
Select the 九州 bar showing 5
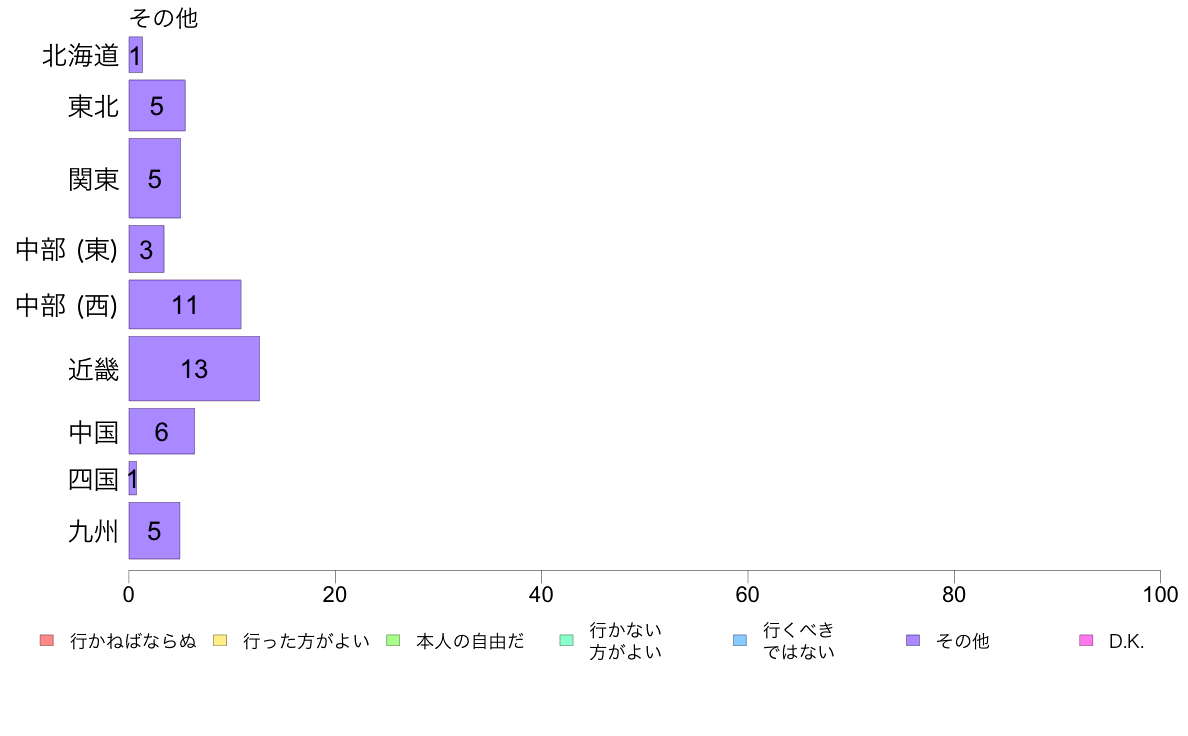pyautogui.click(x=154, y=531)
